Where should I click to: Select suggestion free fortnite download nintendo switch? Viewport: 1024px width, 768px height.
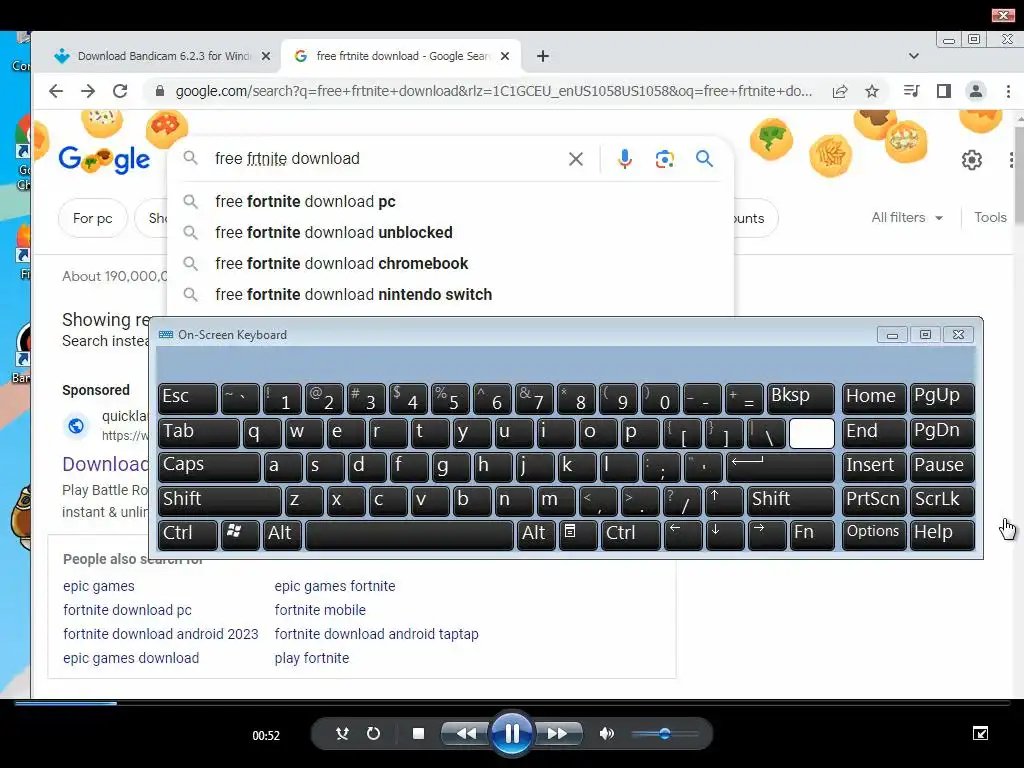[451, 295]
